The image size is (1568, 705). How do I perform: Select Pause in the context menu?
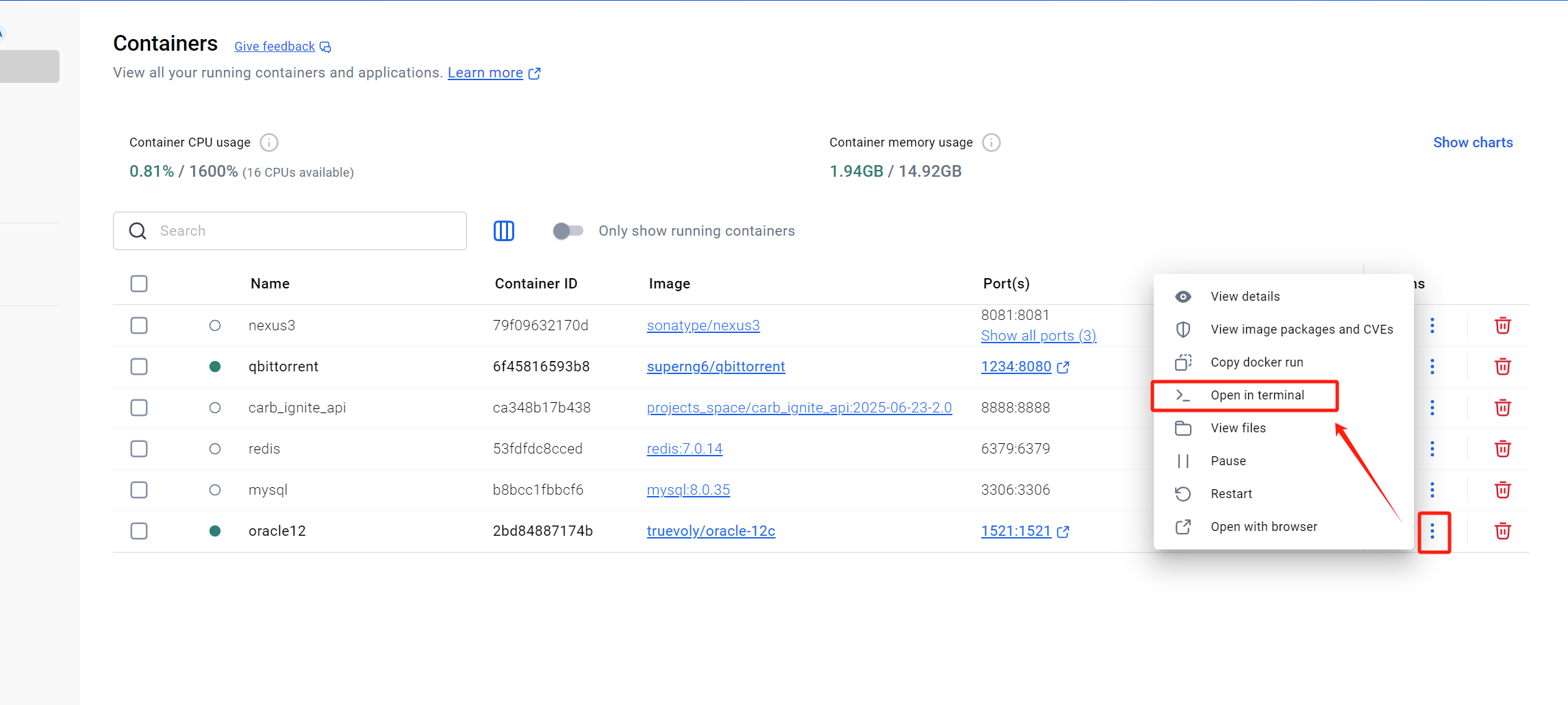tap(1228, 461)
